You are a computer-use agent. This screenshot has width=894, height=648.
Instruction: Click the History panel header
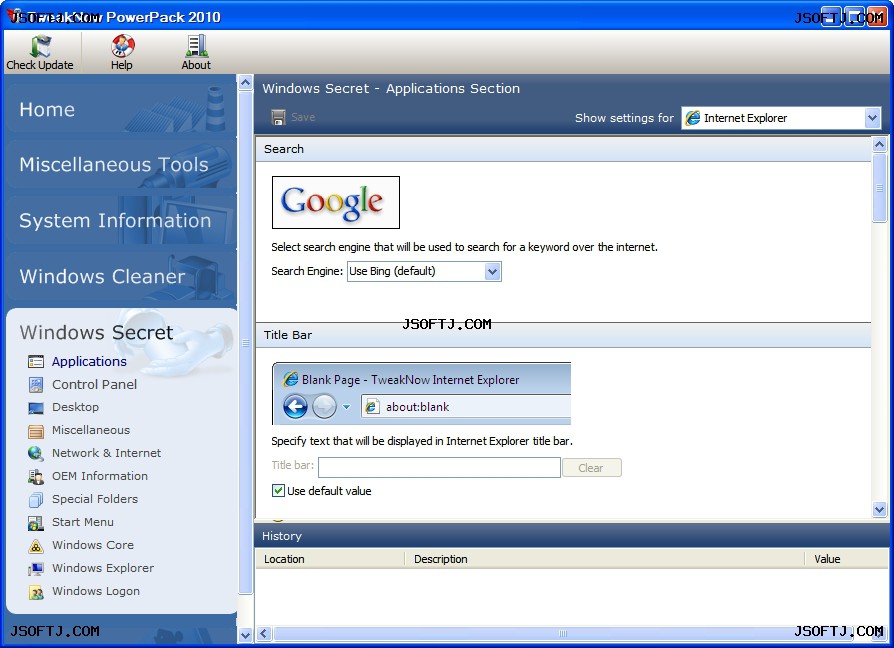tap(571, 536)
